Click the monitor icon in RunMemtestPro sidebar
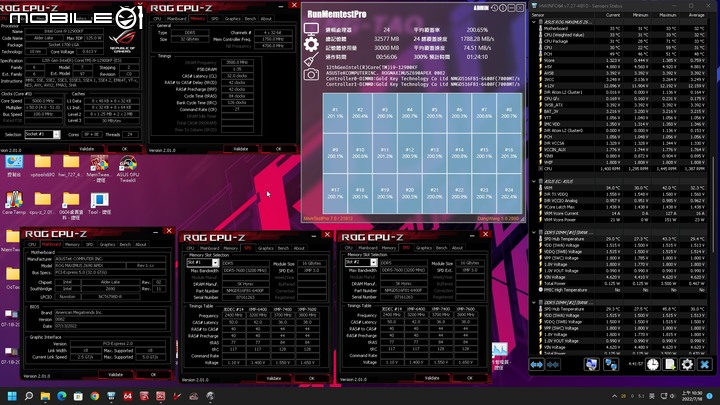 coord(311,29)
